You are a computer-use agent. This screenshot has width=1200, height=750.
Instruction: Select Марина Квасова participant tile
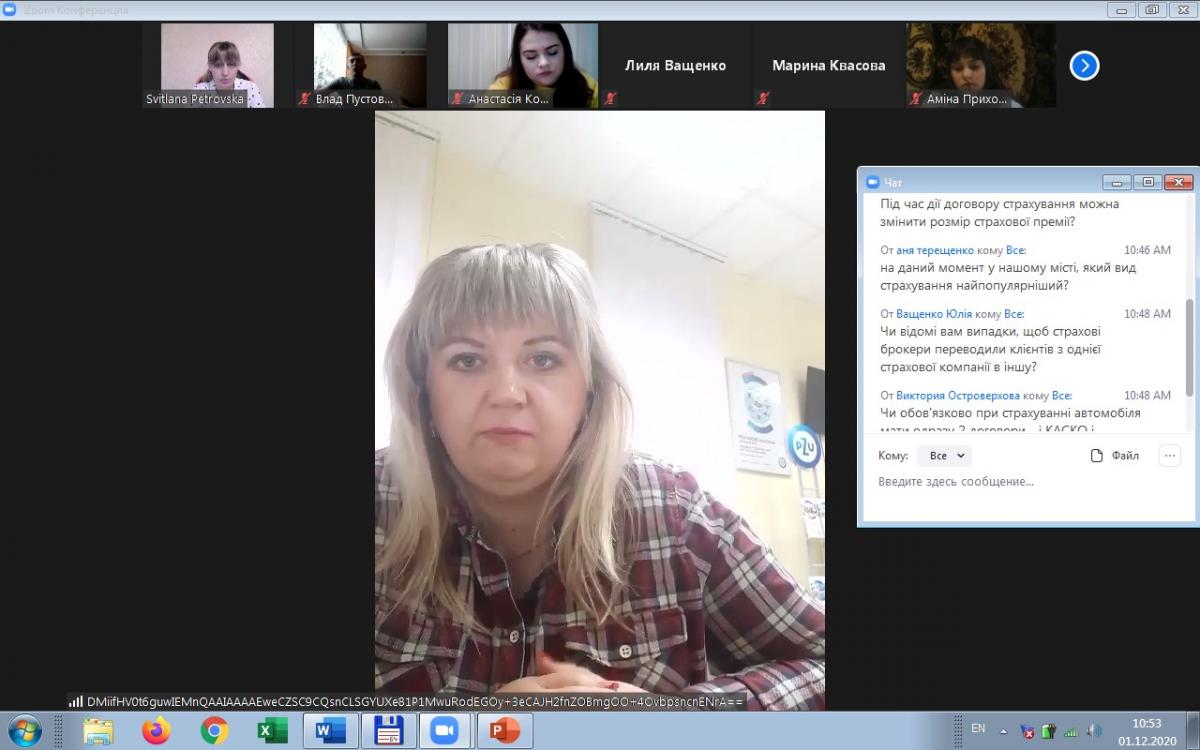(x=829, y=65)
